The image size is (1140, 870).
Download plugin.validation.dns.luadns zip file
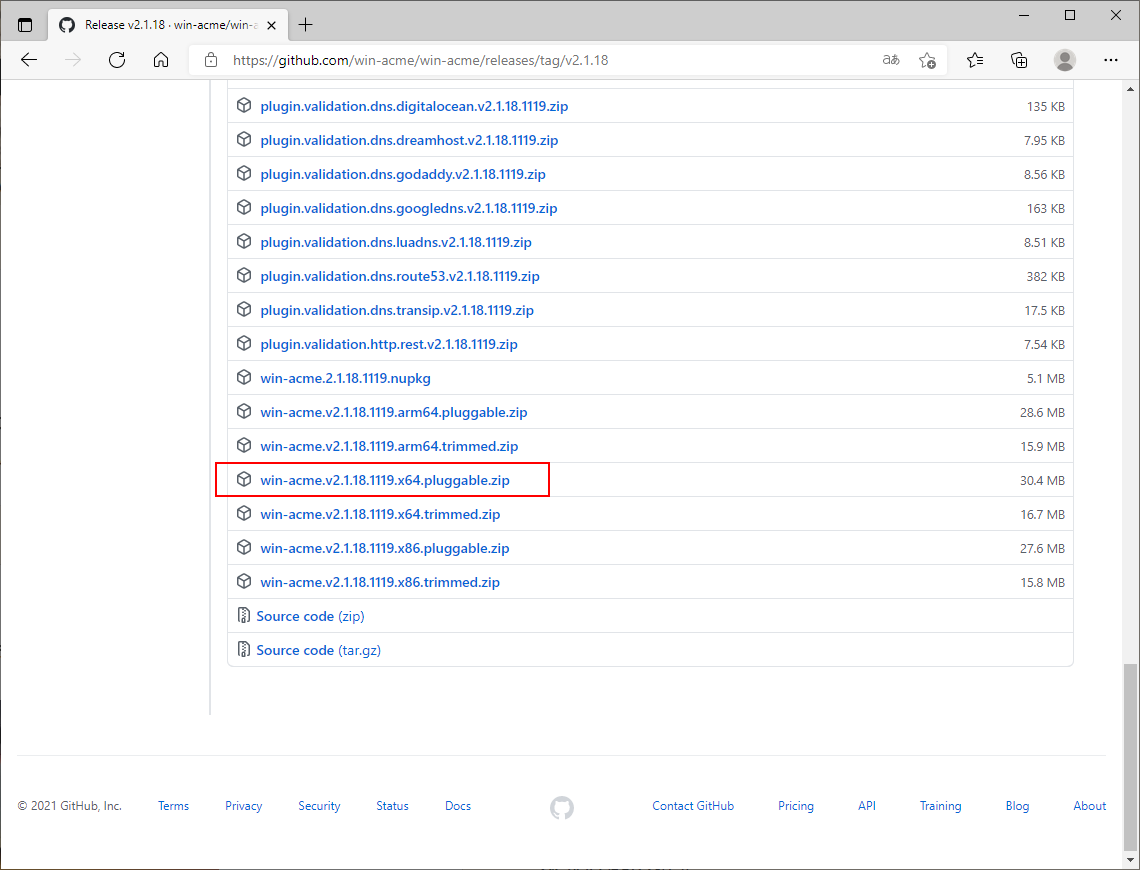tap(396, 242)
